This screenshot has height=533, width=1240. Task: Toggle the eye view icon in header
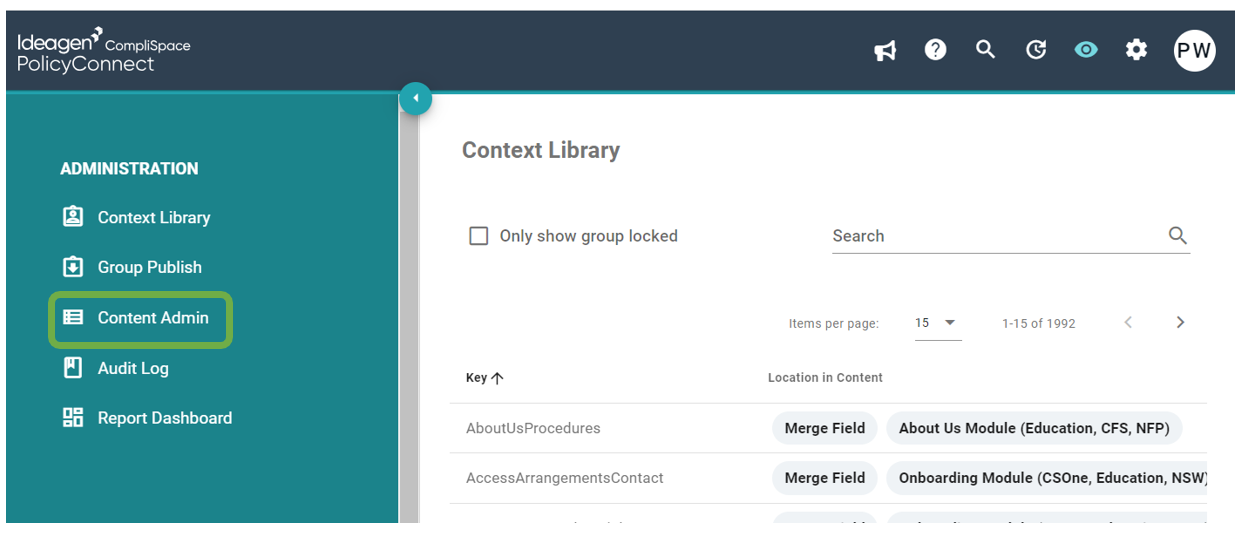[x=1086, y=49]
